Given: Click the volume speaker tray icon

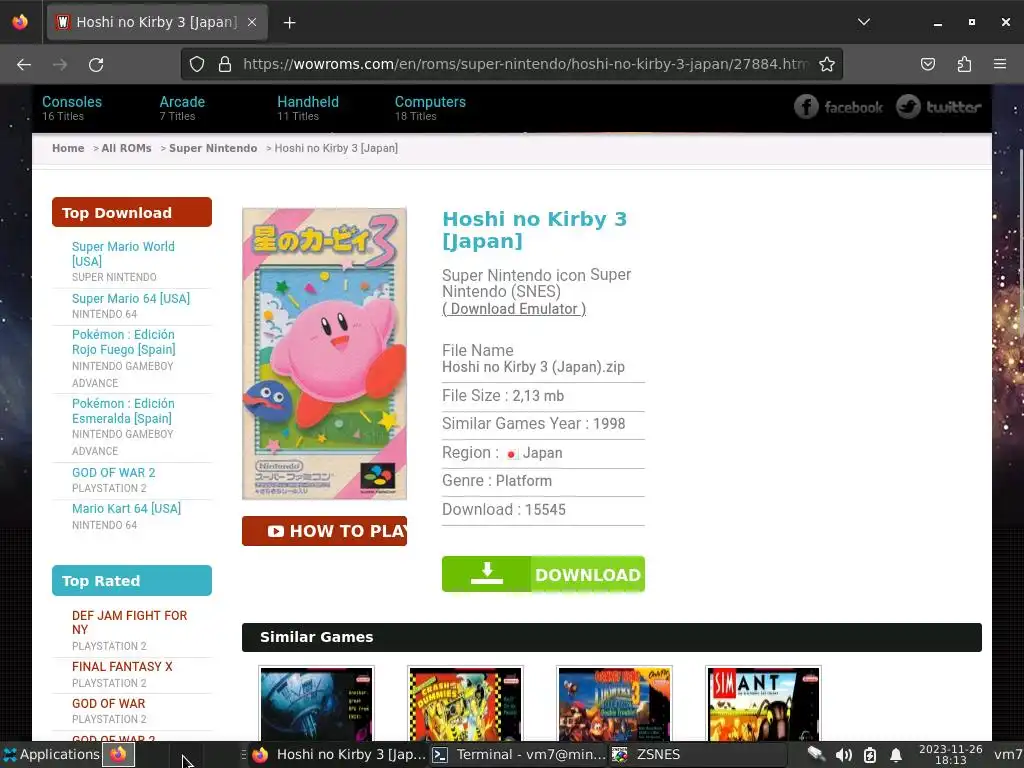Looking at the screenshot, I should click(x=844, y=755).
